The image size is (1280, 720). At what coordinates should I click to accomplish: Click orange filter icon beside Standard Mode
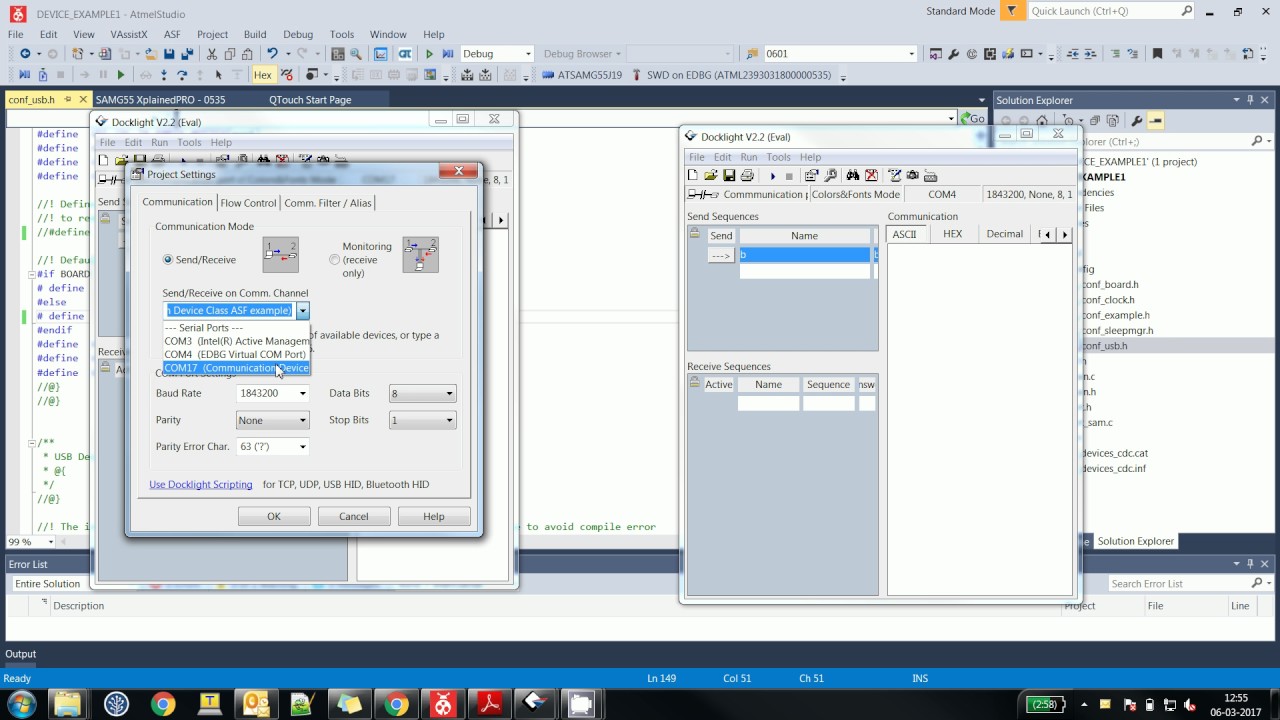pyautogui.click(x=1012, y=11)
